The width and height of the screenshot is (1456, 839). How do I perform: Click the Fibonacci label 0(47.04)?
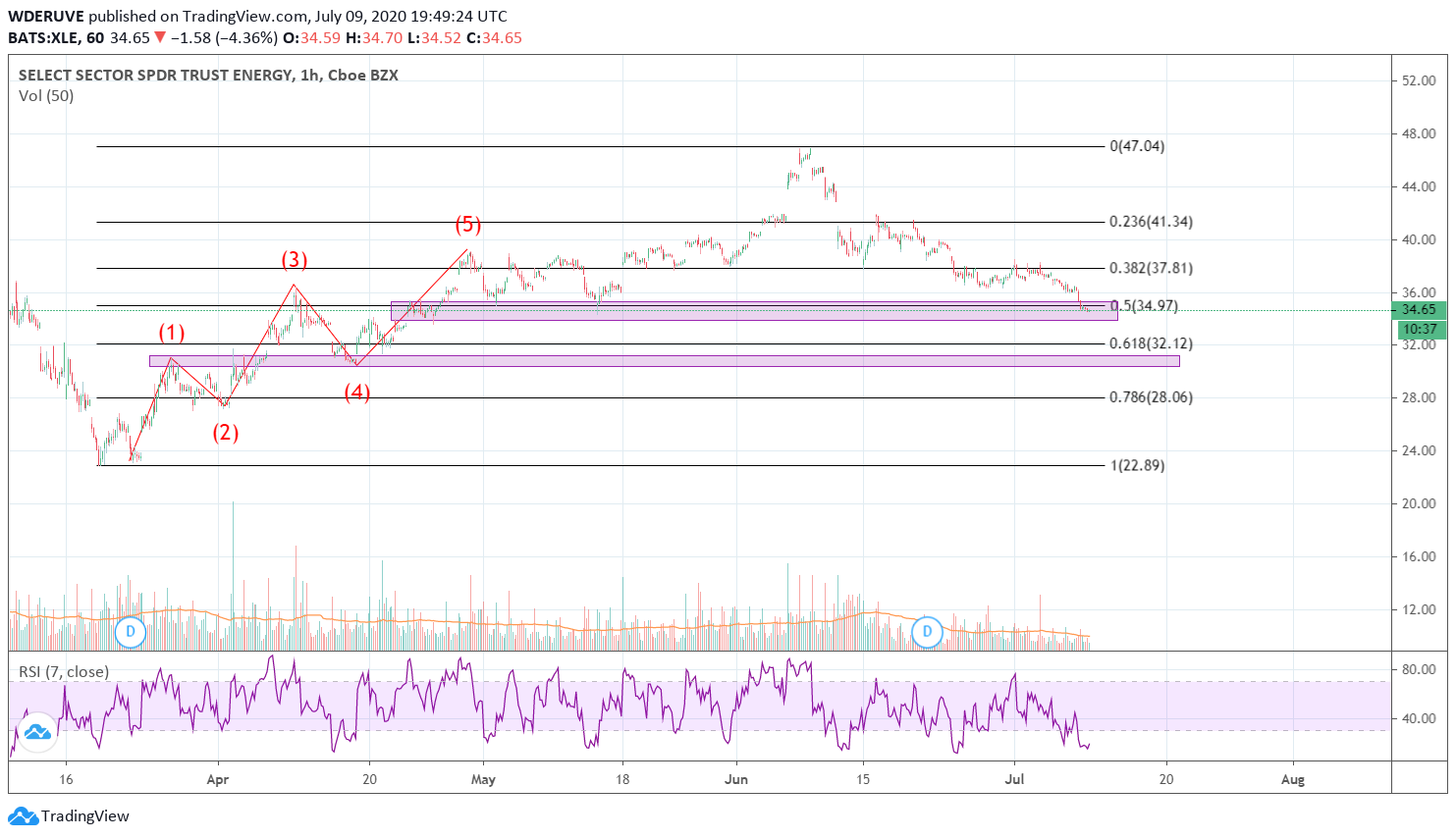click(x=1137, y=146)
